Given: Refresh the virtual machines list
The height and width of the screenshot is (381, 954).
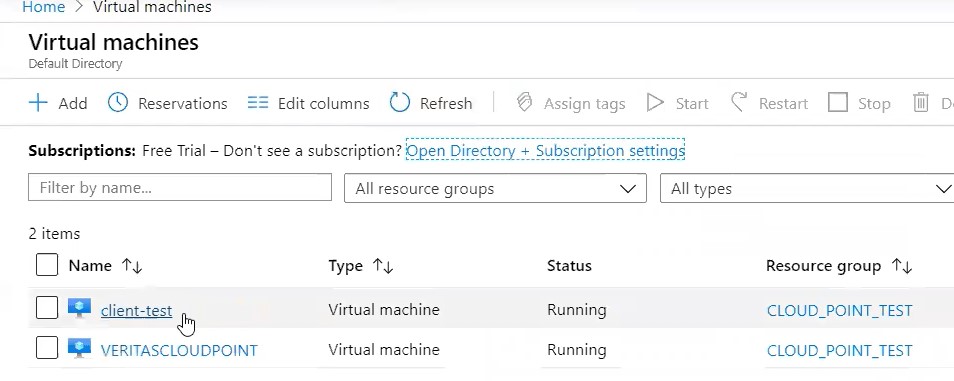Looking at the screenshot, I should tap(431, 103).
